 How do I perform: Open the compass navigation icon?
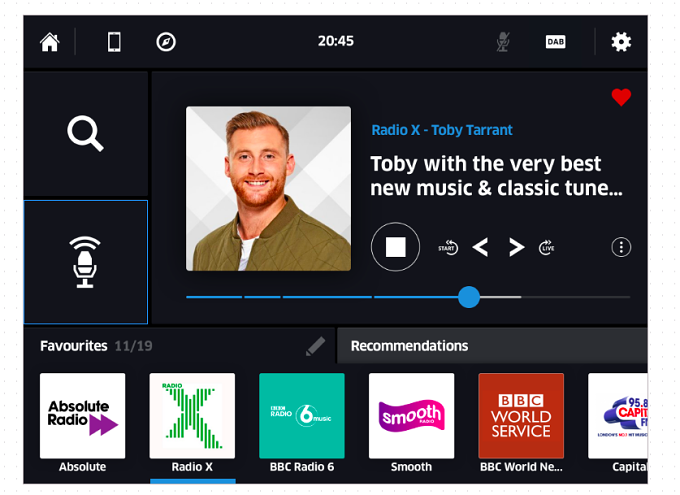[166, 42]
